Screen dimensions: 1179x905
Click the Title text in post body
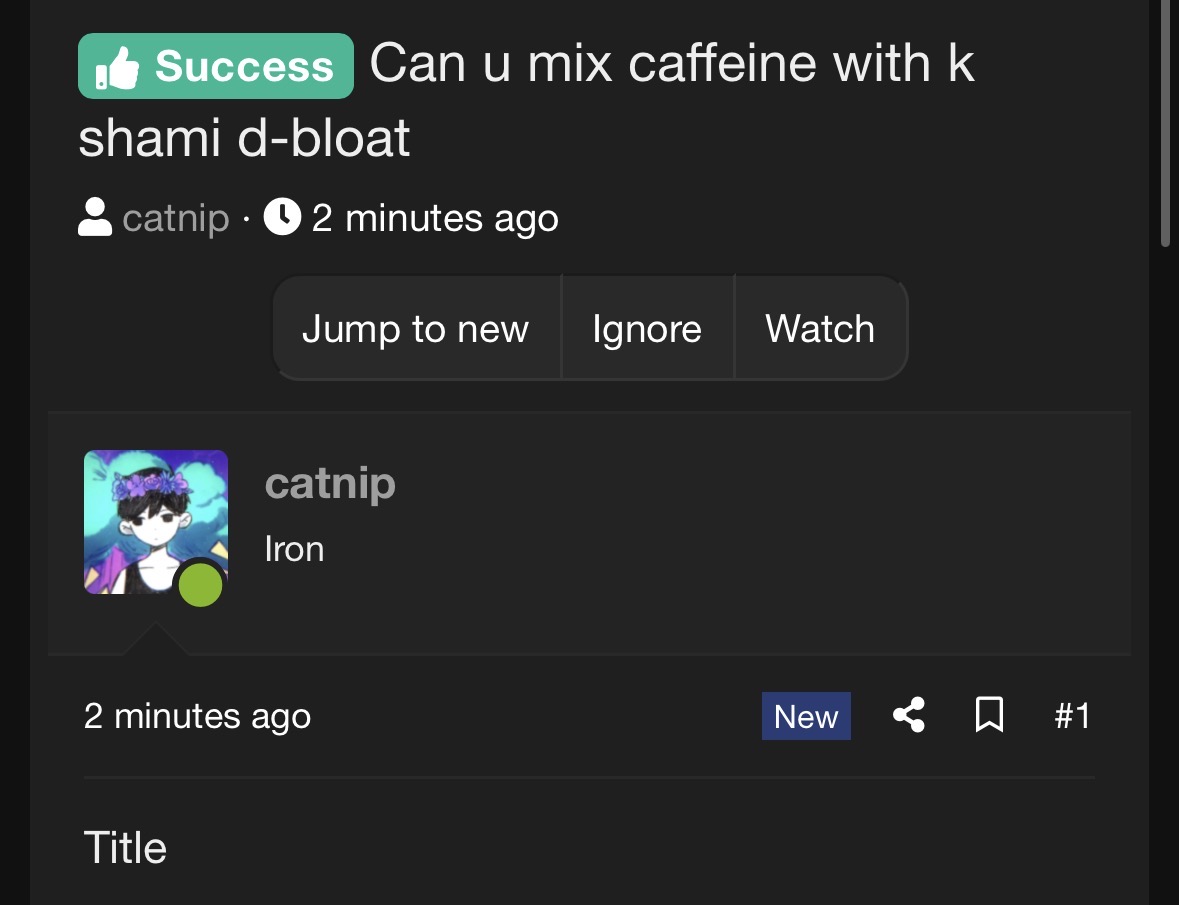tap(125, 848)
